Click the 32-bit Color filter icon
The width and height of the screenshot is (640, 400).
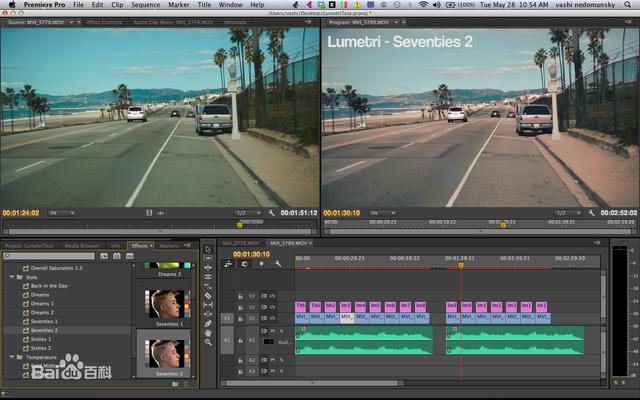pyautogui.click(x=117, y=256)
